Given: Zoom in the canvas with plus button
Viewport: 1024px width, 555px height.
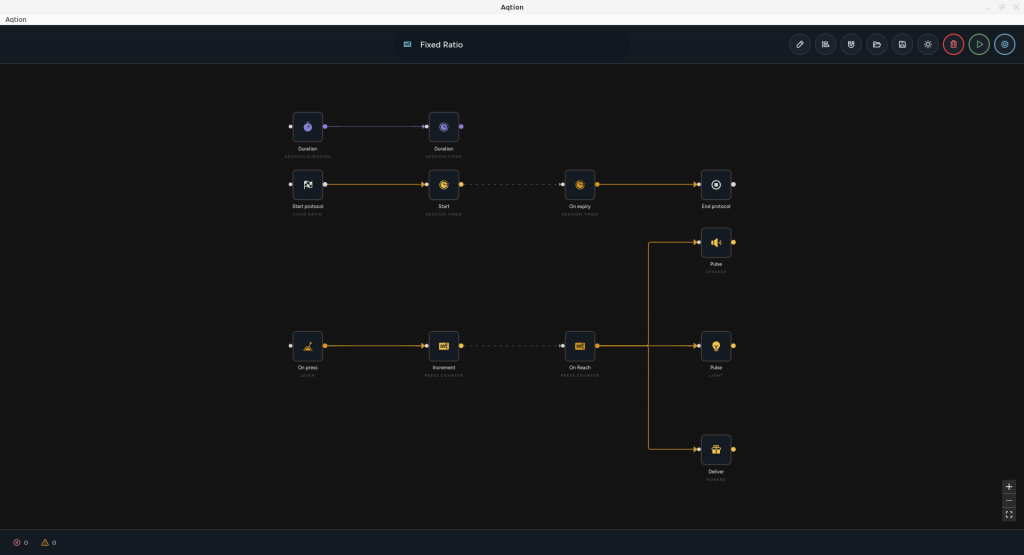Looking at the screenshot, I should click(1009, 486).
